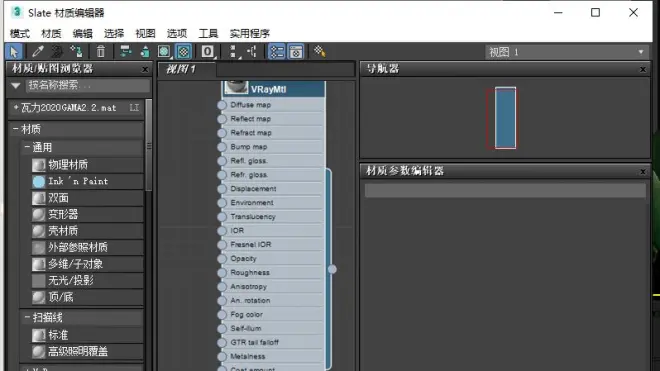Screen dimensions: 660x371
Task: Click the browser options triangle dropdown
Action: [x=16, y=85]
